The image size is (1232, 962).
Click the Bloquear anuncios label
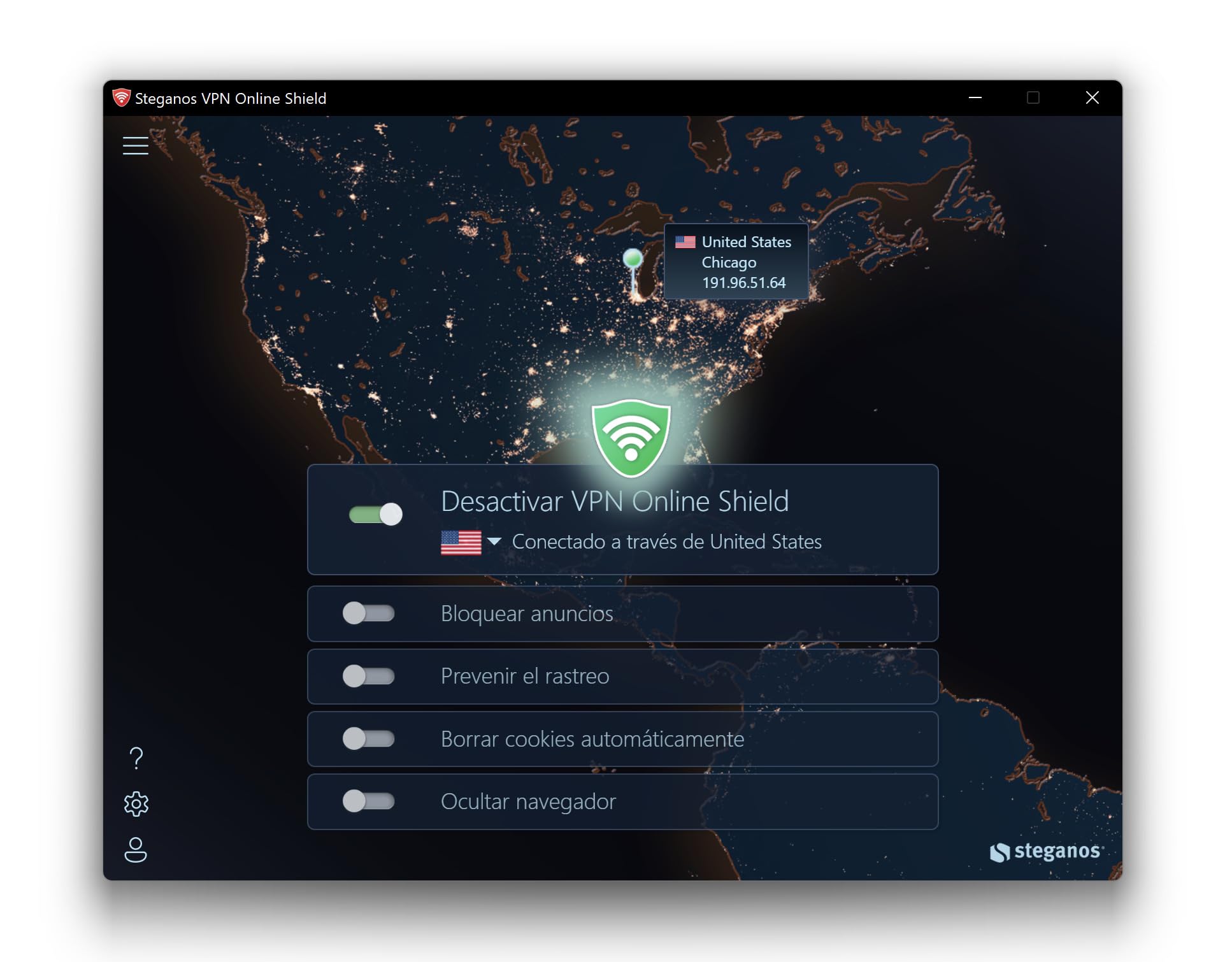(x=527, y=614)
